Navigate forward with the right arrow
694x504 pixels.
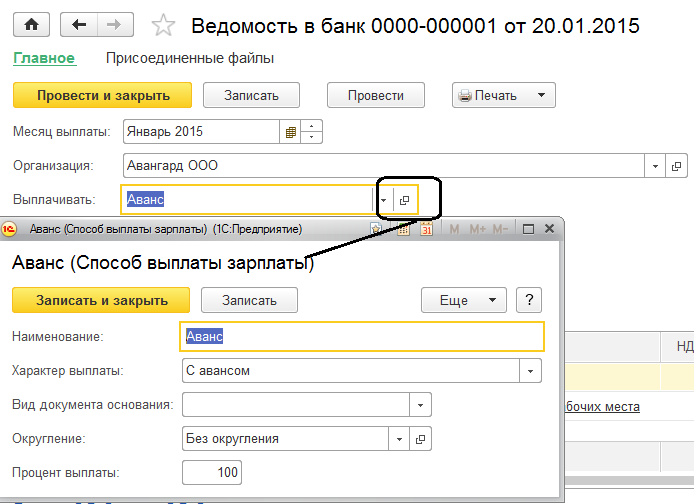click(x=115, y=25)
